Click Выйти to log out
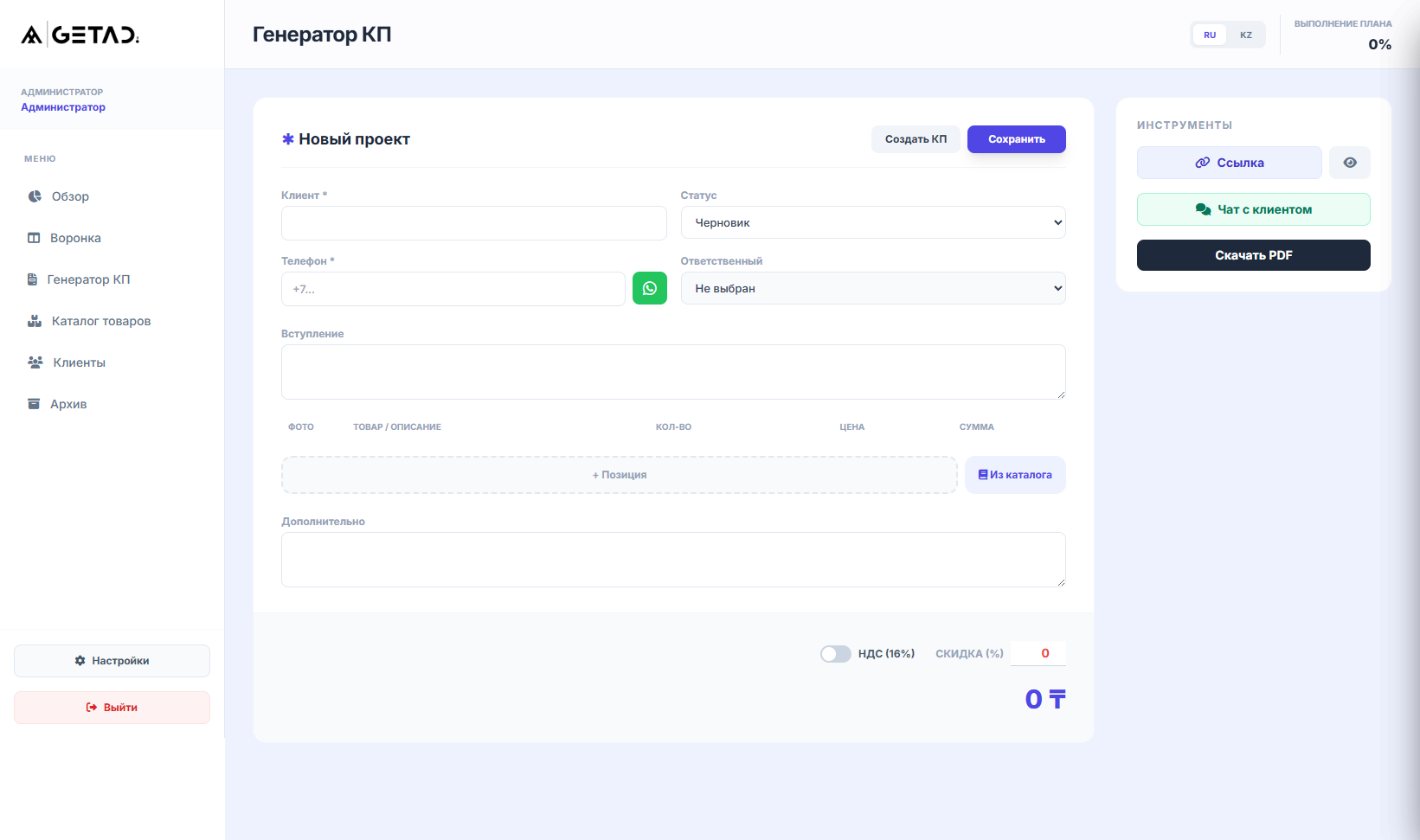 click(112, 707)
